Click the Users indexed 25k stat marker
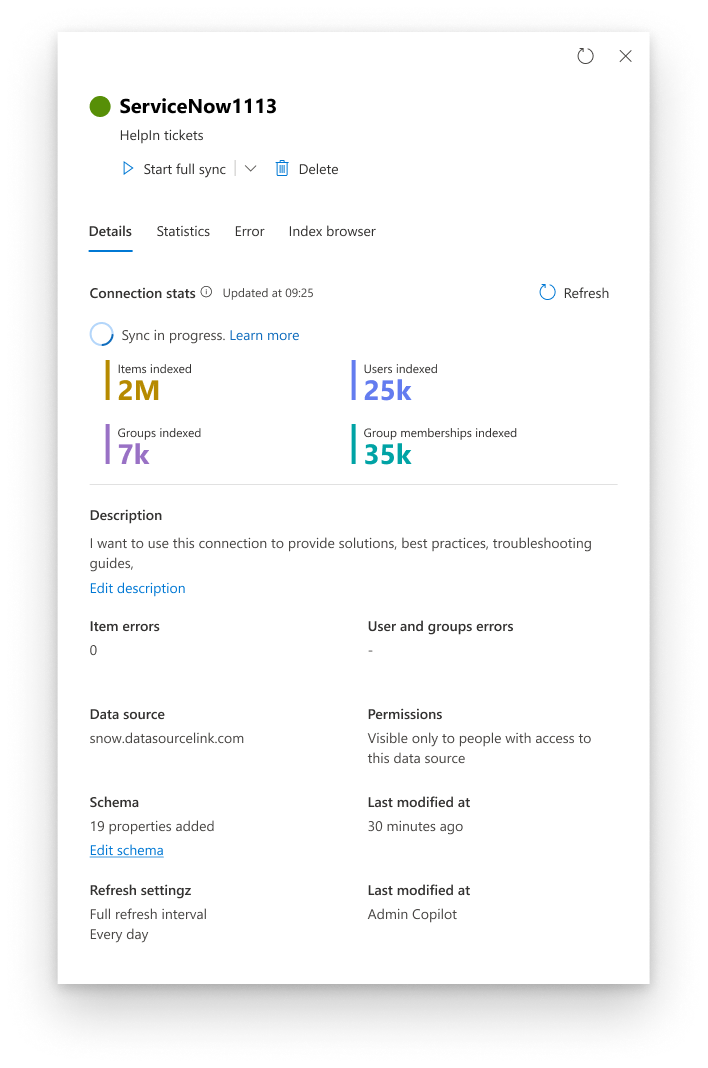The width and height of the screenshot is (708, 1068). pos(354,380)
